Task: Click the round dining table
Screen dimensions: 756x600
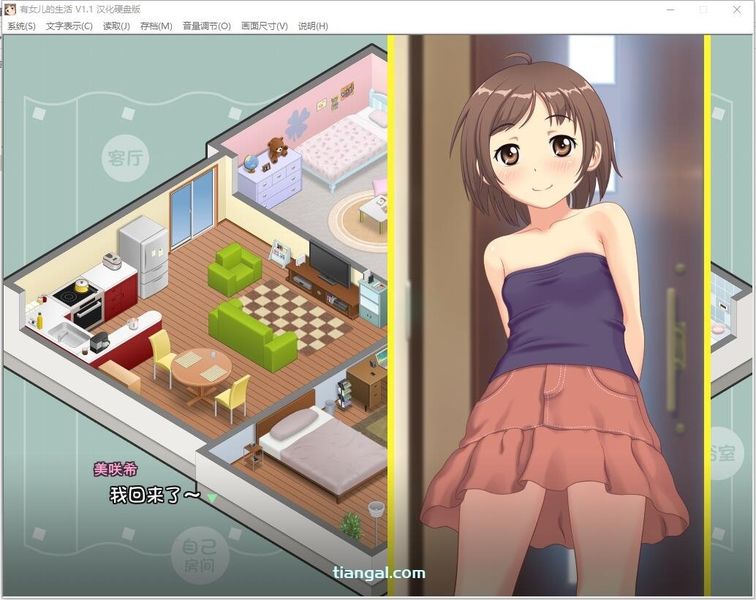Action: point(200,367)
